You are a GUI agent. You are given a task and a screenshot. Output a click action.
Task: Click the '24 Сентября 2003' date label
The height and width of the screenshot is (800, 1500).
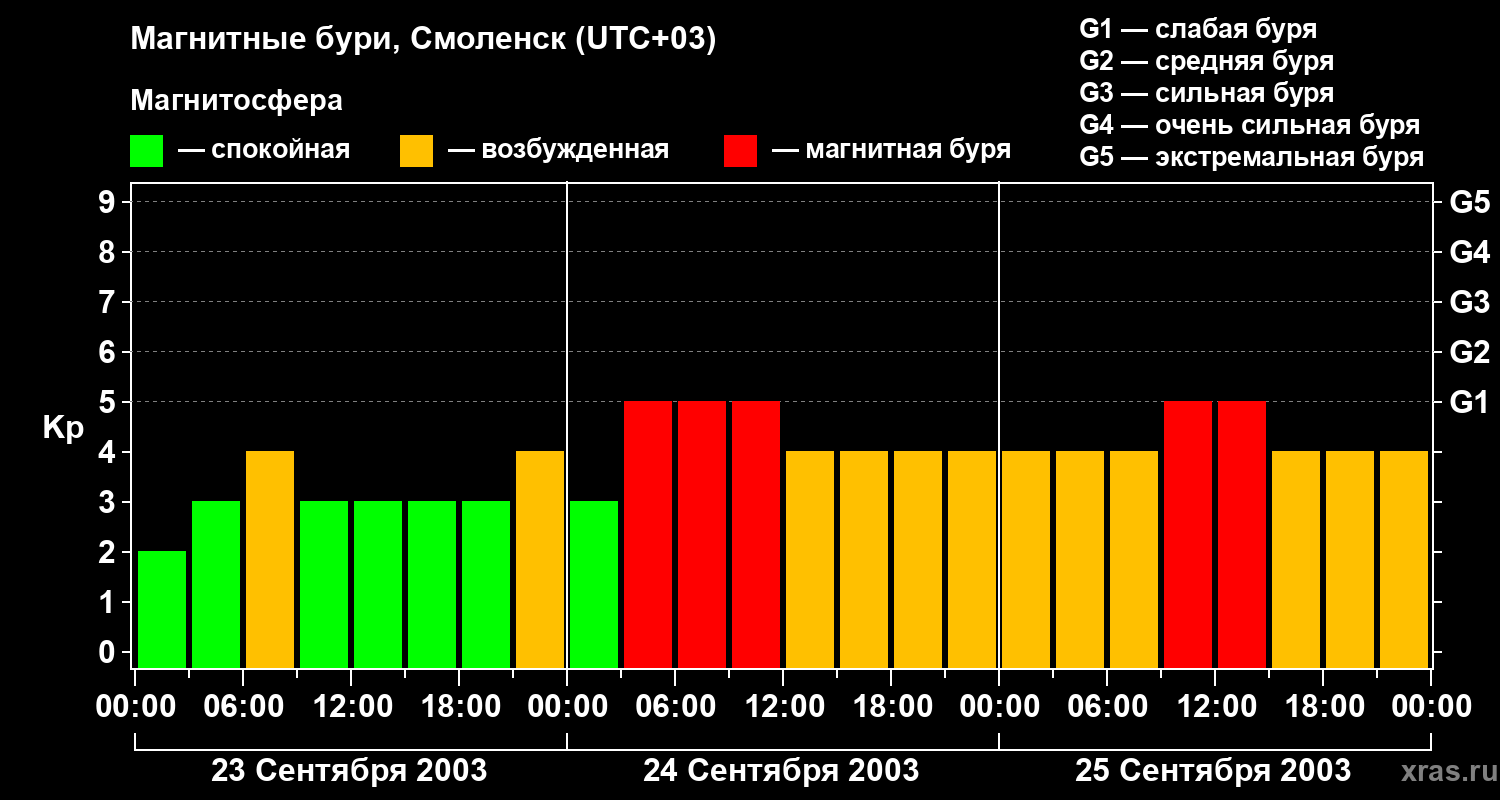click(x=781, y=771)
